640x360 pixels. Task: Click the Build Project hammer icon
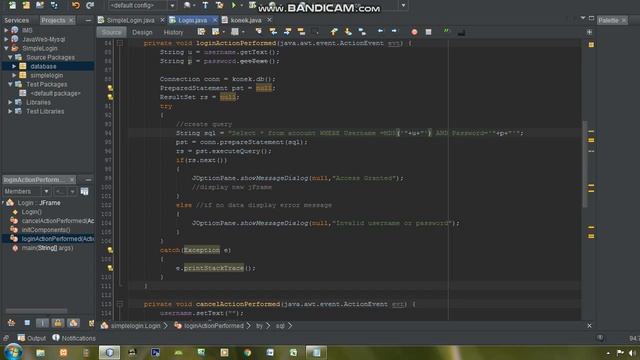tap(205, 5)
